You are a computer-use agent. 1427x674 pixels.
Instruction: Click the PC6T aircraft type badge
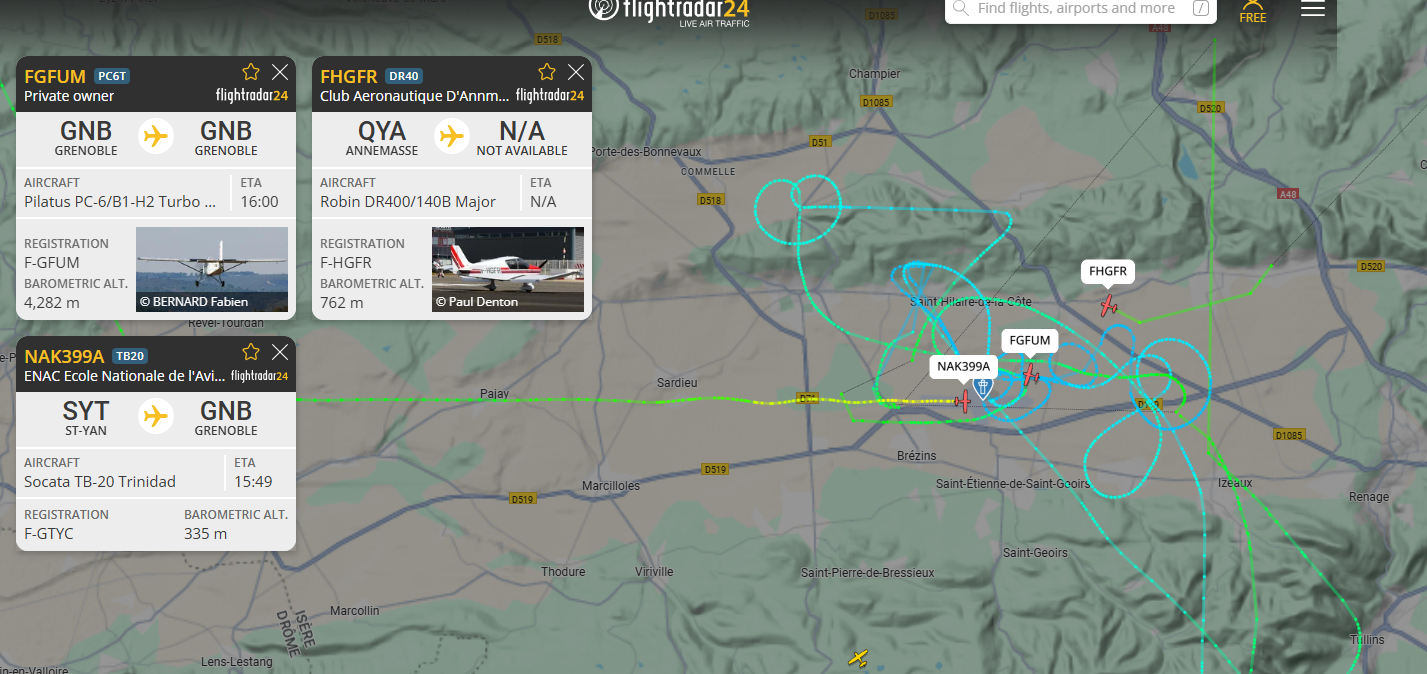(112, 76)
